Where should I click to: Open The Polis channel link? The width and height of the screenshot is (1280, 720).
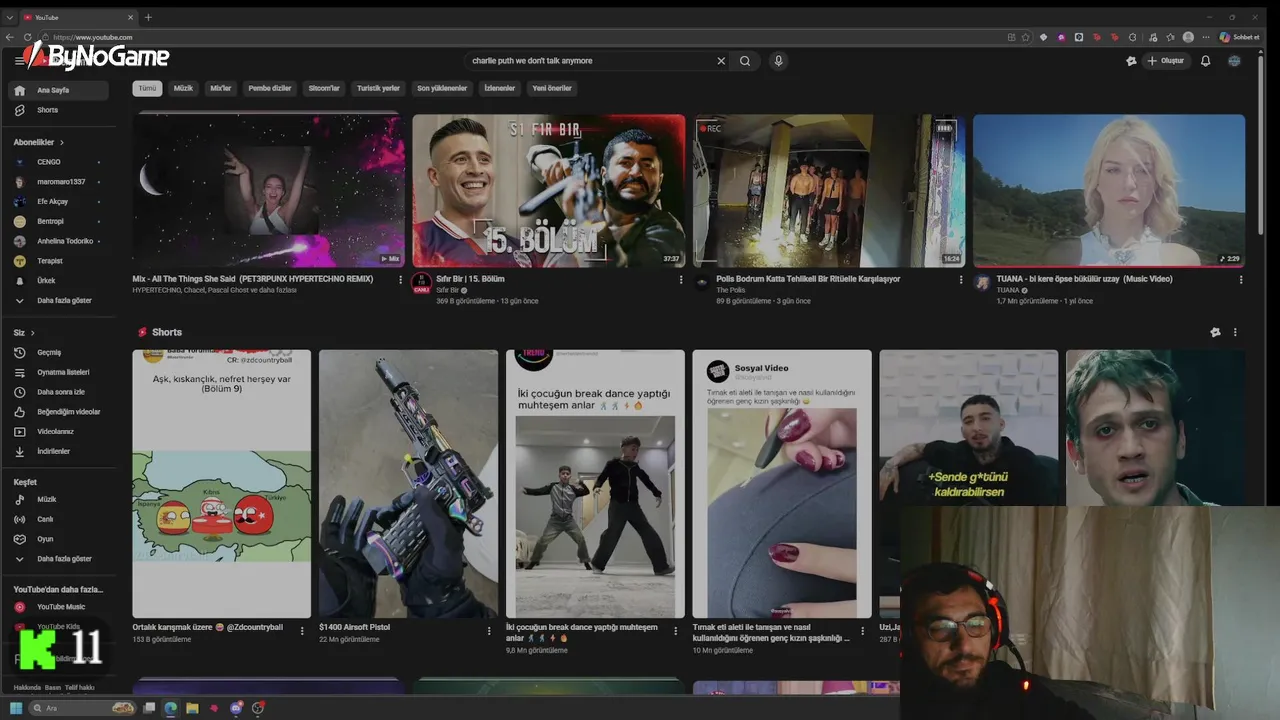pyautogui.click(x=730, y=290)
